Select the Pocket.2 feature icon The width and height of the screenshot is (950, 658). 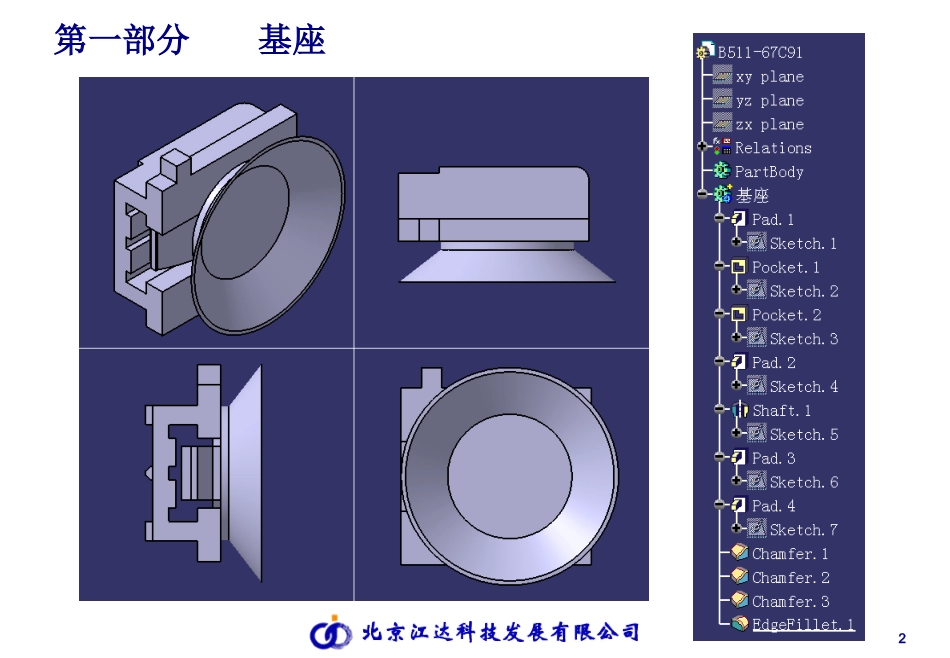(x=739, y=314)
